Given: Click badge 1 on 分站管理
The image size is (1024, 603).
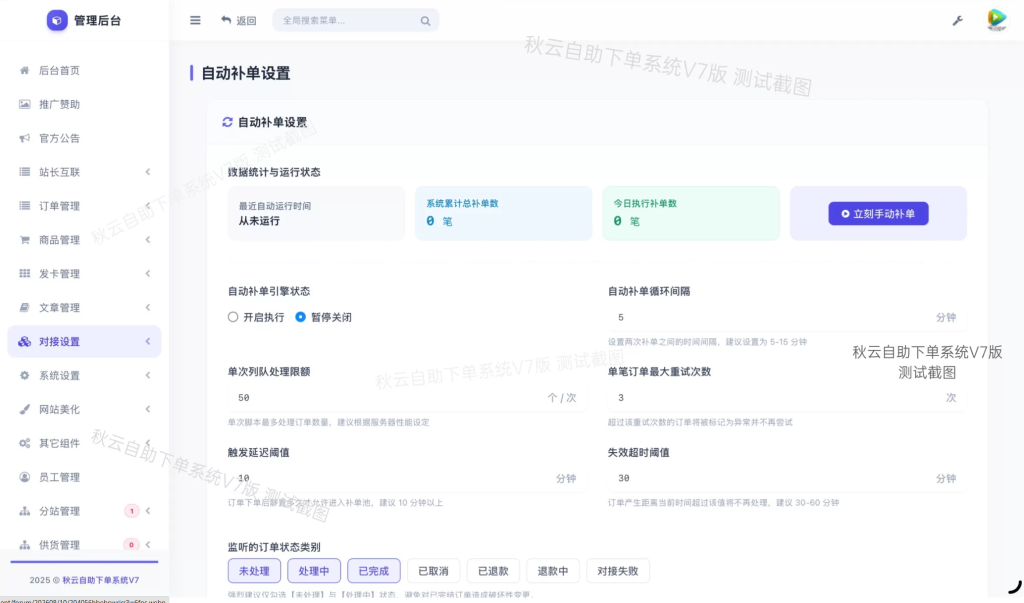Looking at the screenshot, I should 131,511.
